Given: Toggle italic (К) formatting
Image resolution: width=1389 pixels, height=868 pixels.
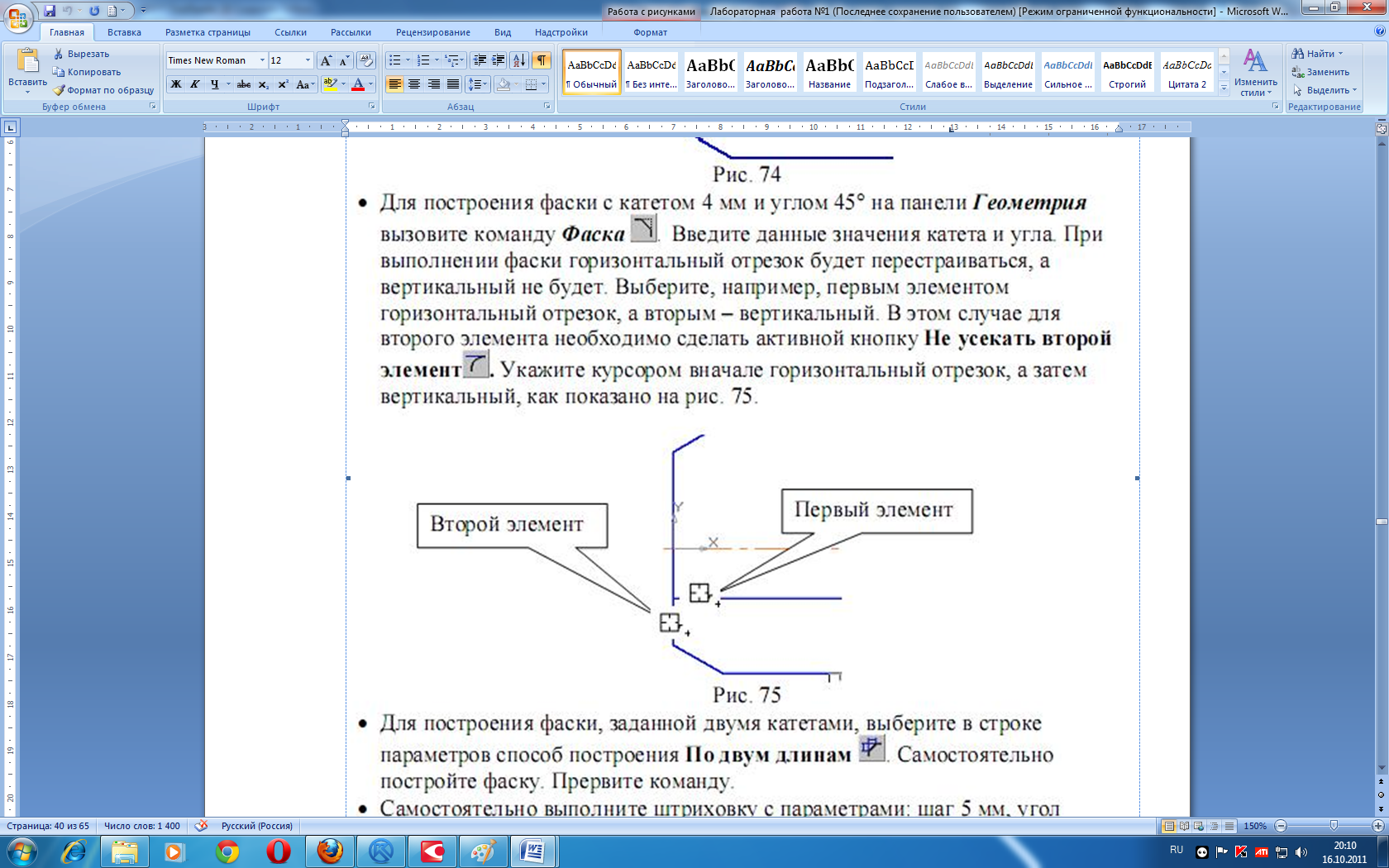Looking at the screenshot, I should pyautogui.click(x=195, y=84).
